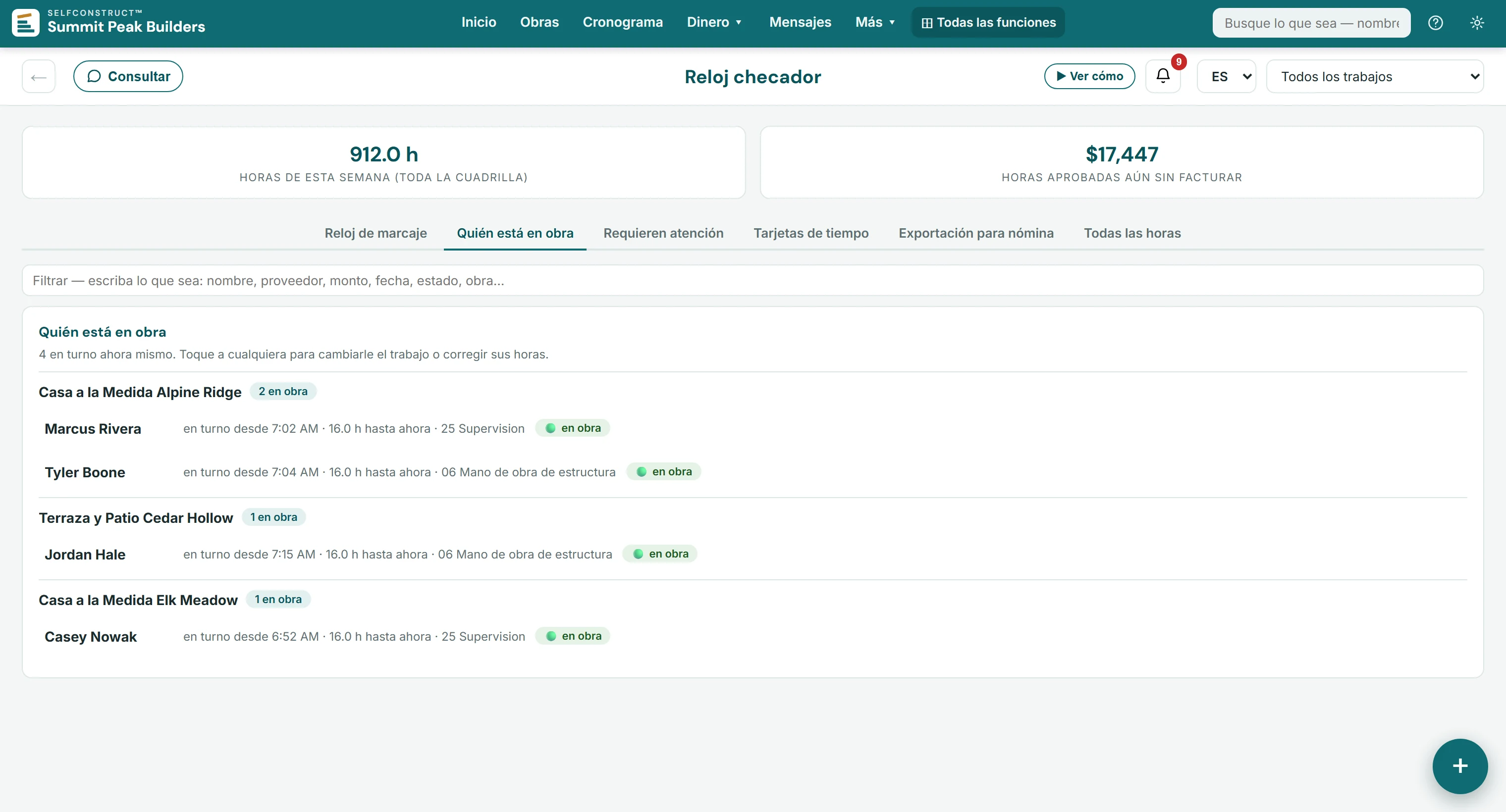Viewport: 1506px width, 812px height.
Task: Go back with the arrow button
Action: click(x=39, y=76)
